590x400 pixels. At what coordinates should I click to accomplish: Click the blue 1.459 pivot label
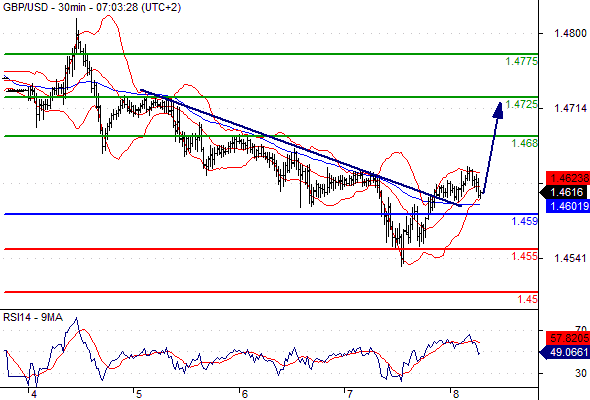coord(525,221)
